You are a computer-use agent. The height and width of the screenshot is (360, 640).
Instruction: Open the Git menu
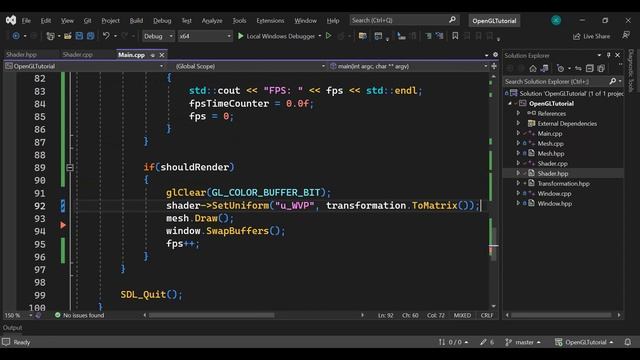coord(87,20)
